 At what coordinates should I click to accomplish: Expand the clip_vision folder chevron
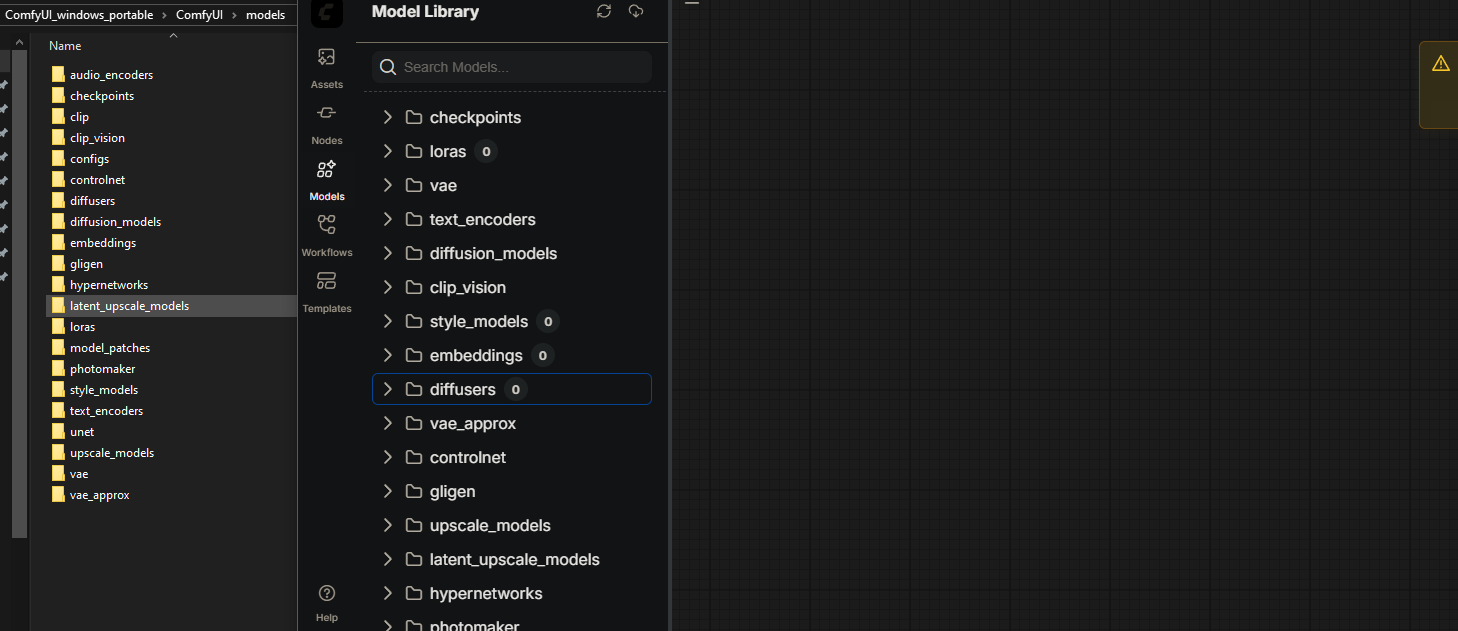pyautogui.click(x=388, y=287)
